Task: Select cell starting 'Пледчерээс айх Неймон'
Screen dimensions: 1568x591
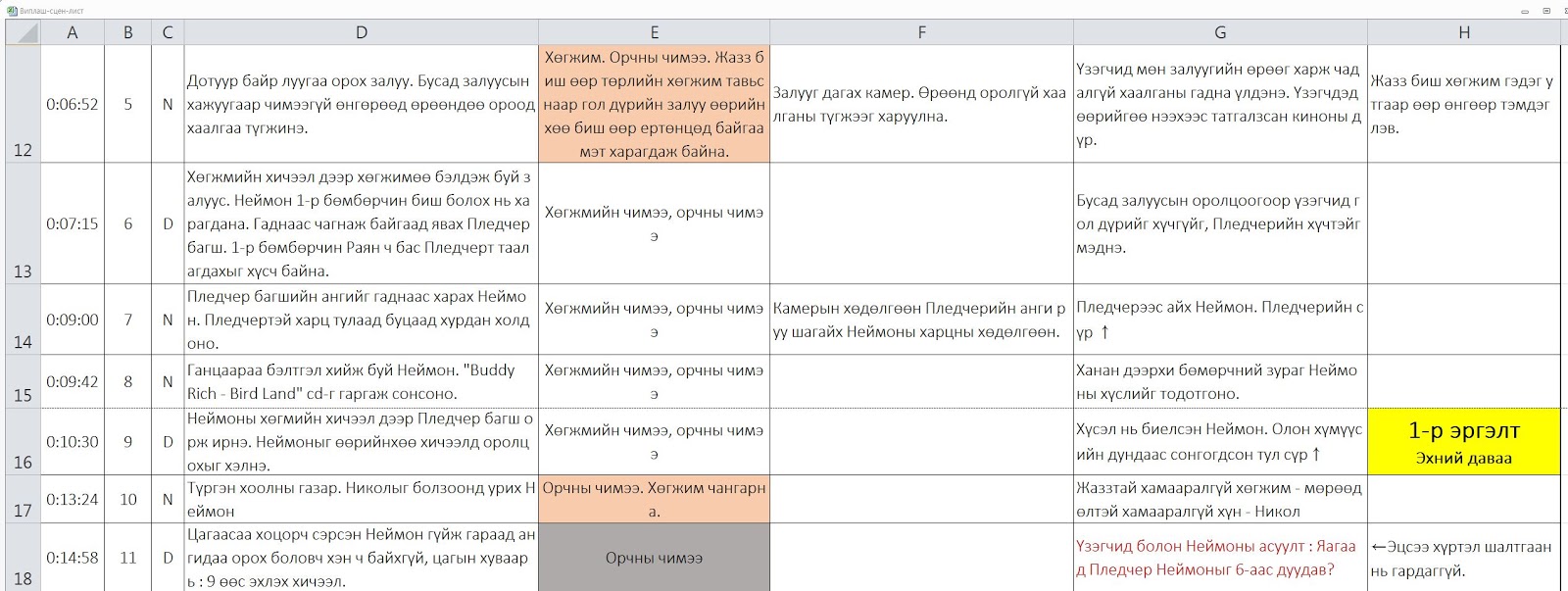Action: click(x=1220, y=320)
